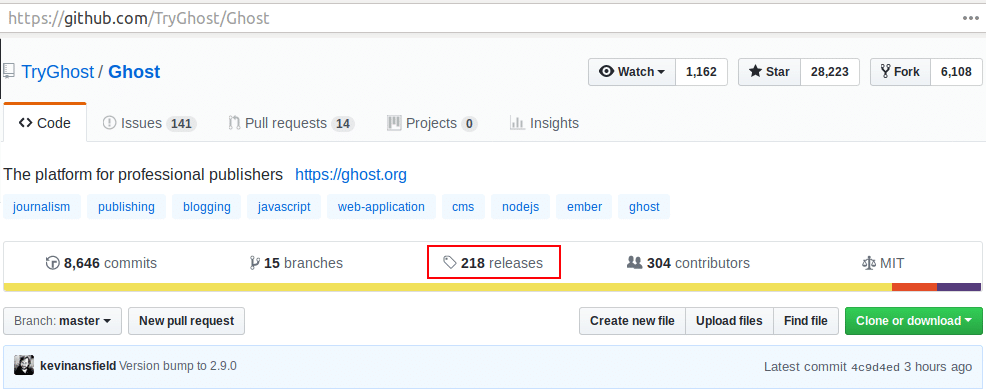This screenshot has height=390, width=986.
Task: Select the cms topic tag
Action: tap(463, 206)
